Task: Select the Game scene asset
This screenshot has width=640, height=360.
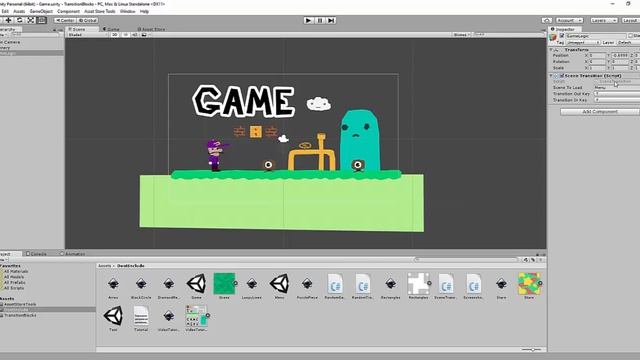Action: coord(196,286)
